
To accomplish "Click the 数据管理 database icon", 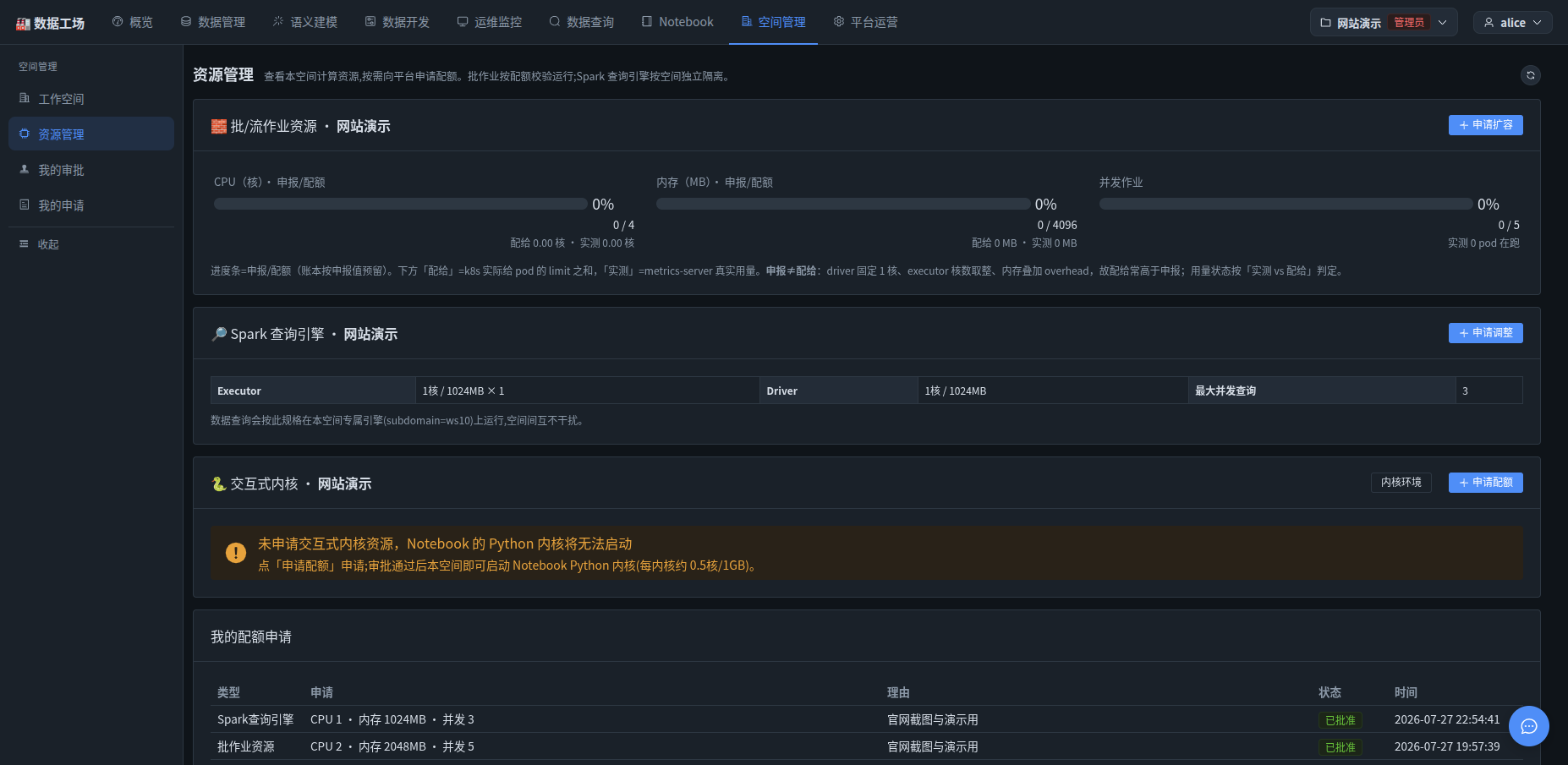I will 186,21.
